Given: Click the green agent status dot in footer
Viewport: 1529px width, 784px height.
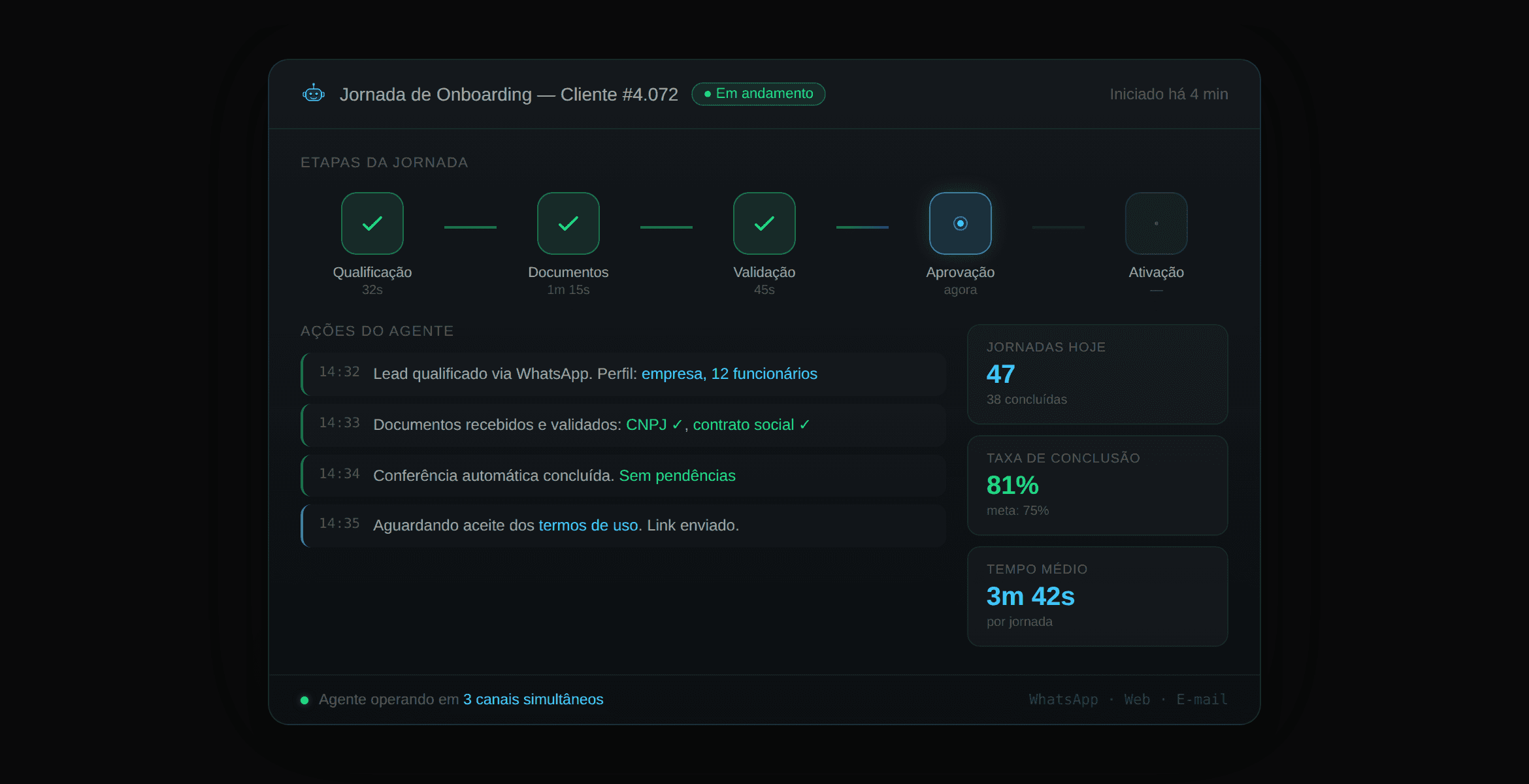Looking at the screenshot, I should pos(304,700).
